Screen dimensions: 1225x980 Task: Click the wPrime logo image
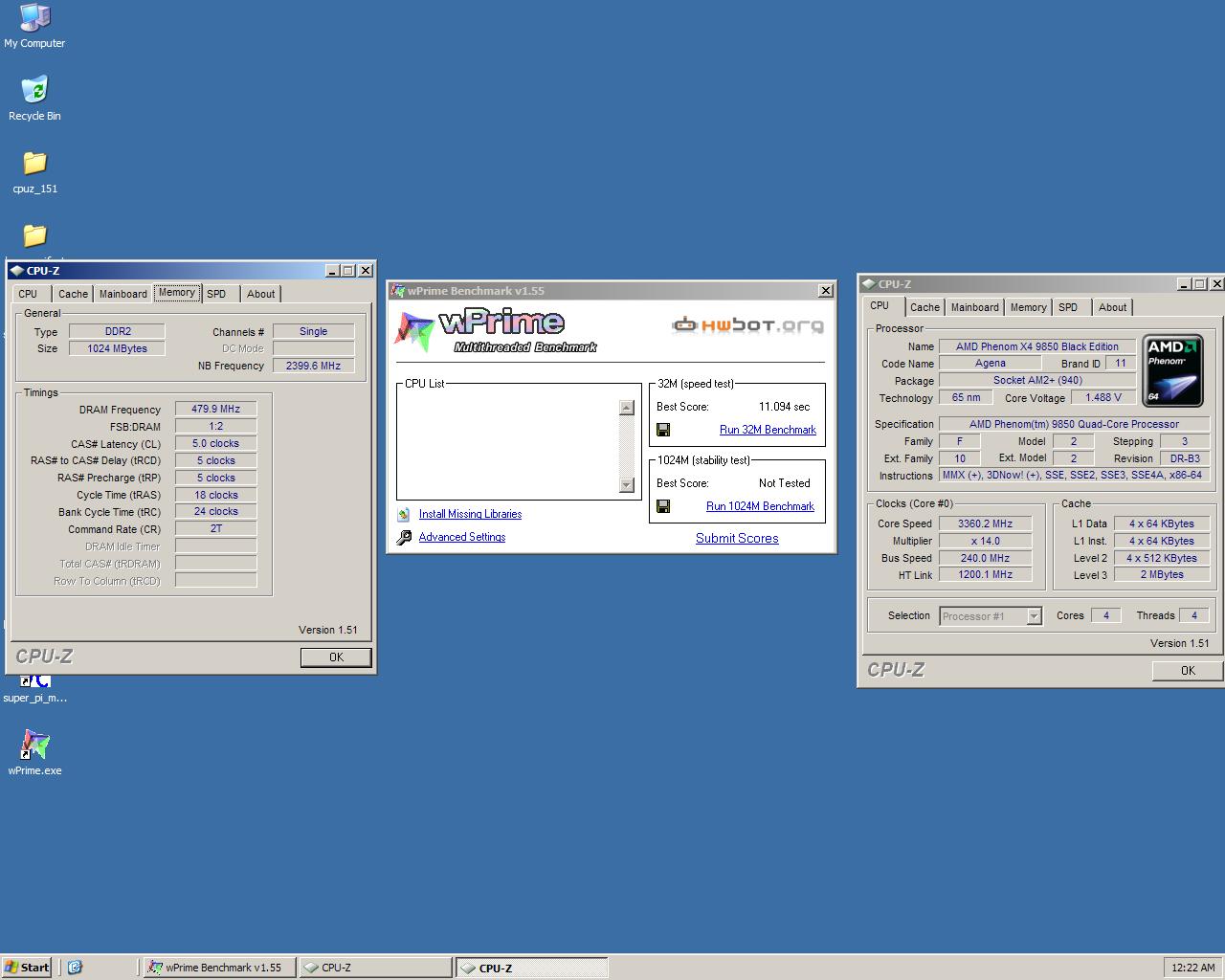pyautogui.click(x=496, y=331)
